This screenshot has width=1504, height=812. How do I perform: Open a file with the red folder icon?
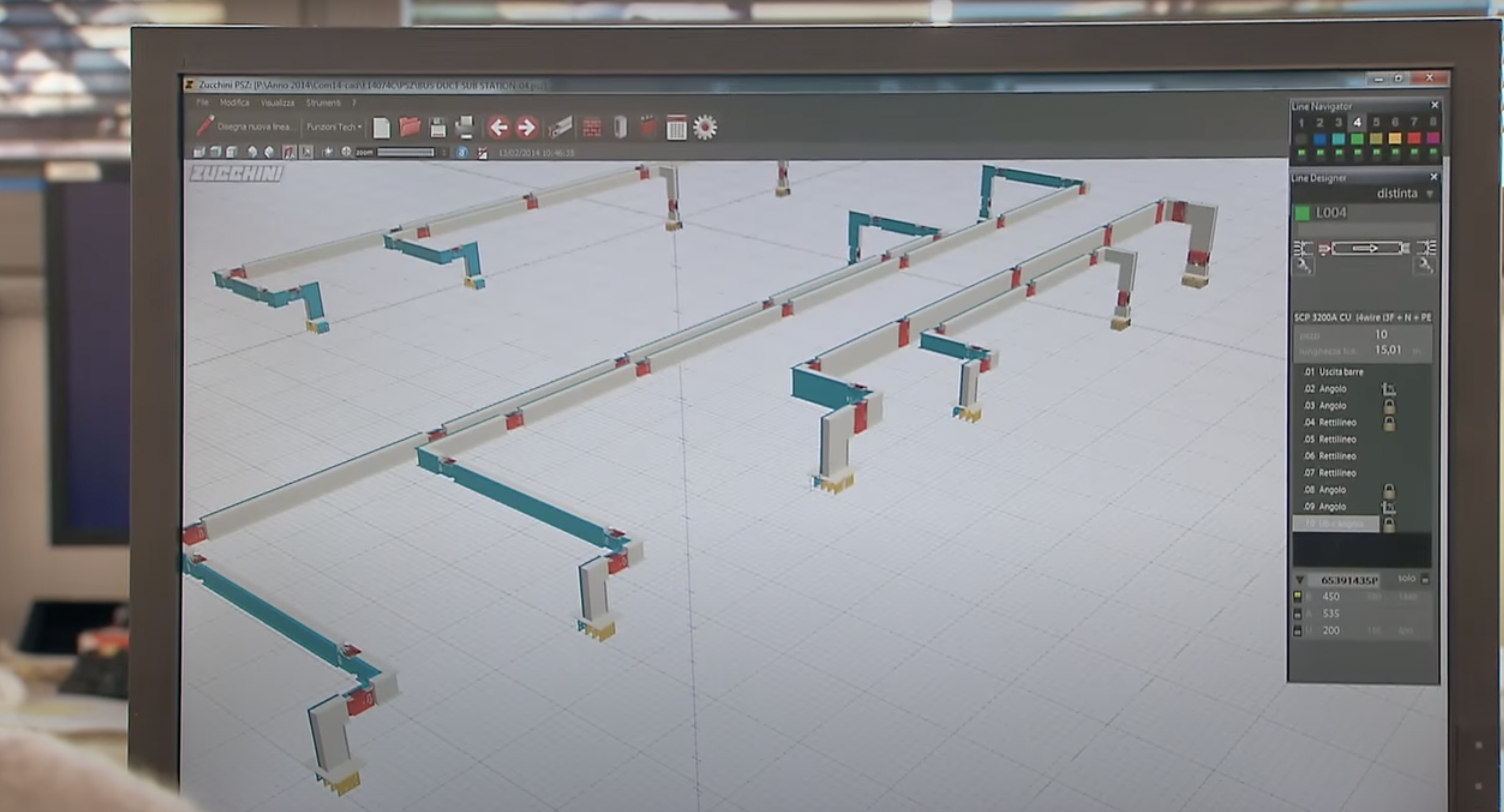point(410,127)
